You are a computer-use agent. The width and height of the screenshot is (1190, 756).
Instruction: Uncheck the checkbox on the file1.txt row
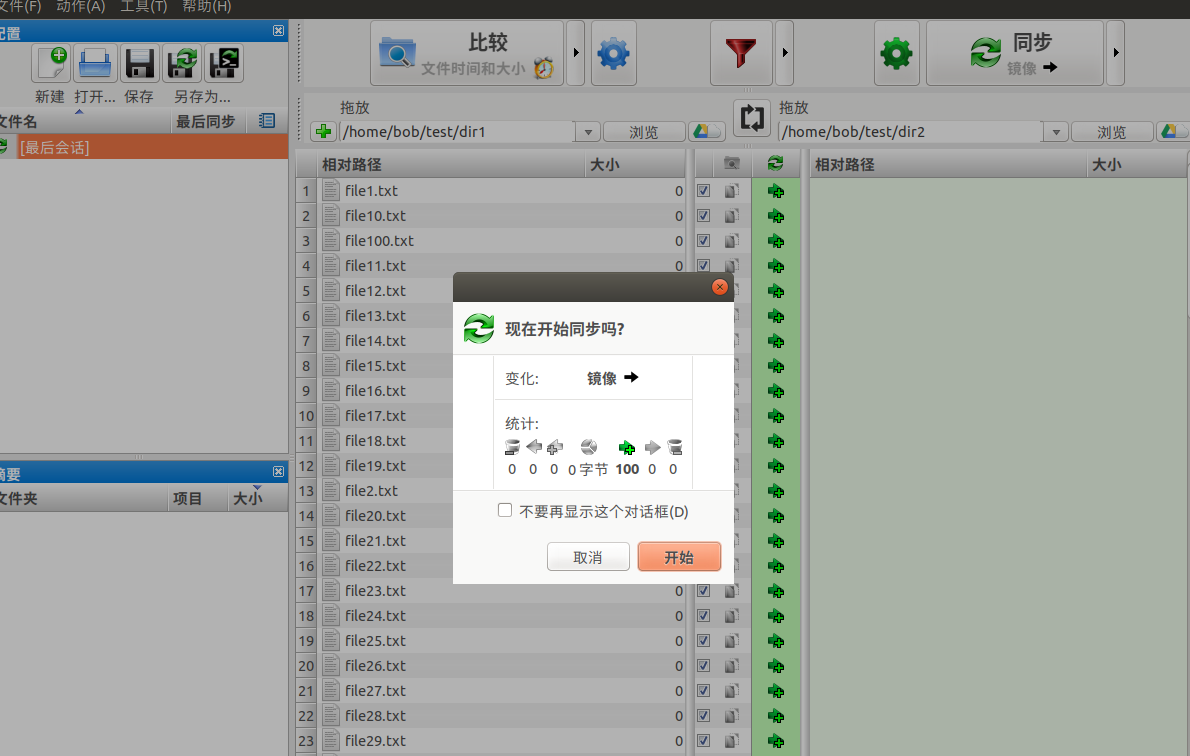pos(703,190)
